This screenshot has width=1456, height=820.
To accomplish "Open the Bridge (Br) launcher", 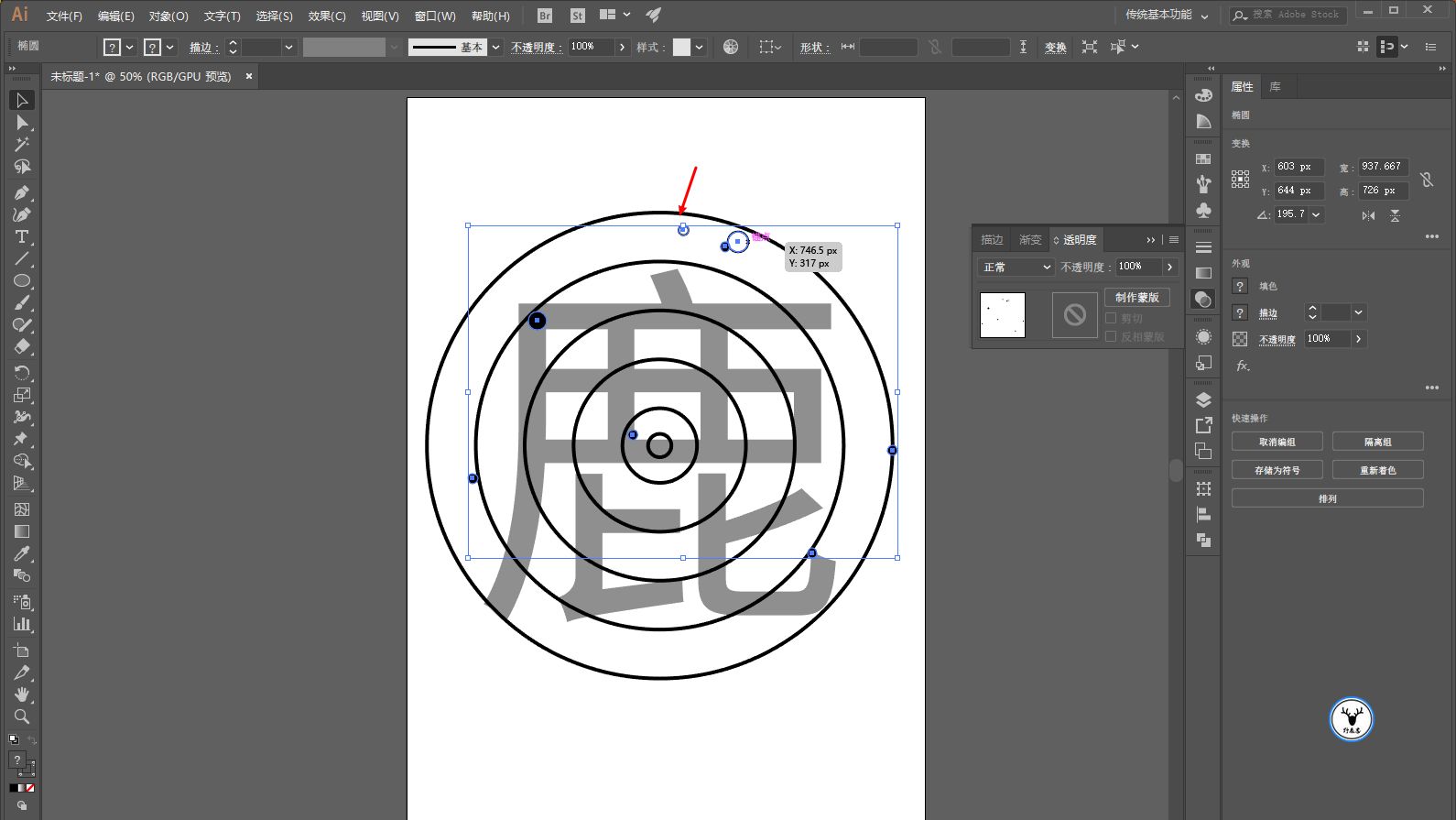I will 545,16.
